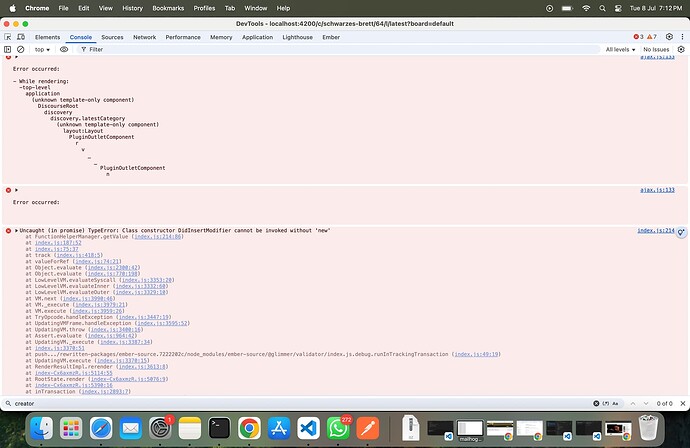This screenshot has height=448, width=690.
Task: Switch to the Sources tab
Action: click(x=112, y=37)
